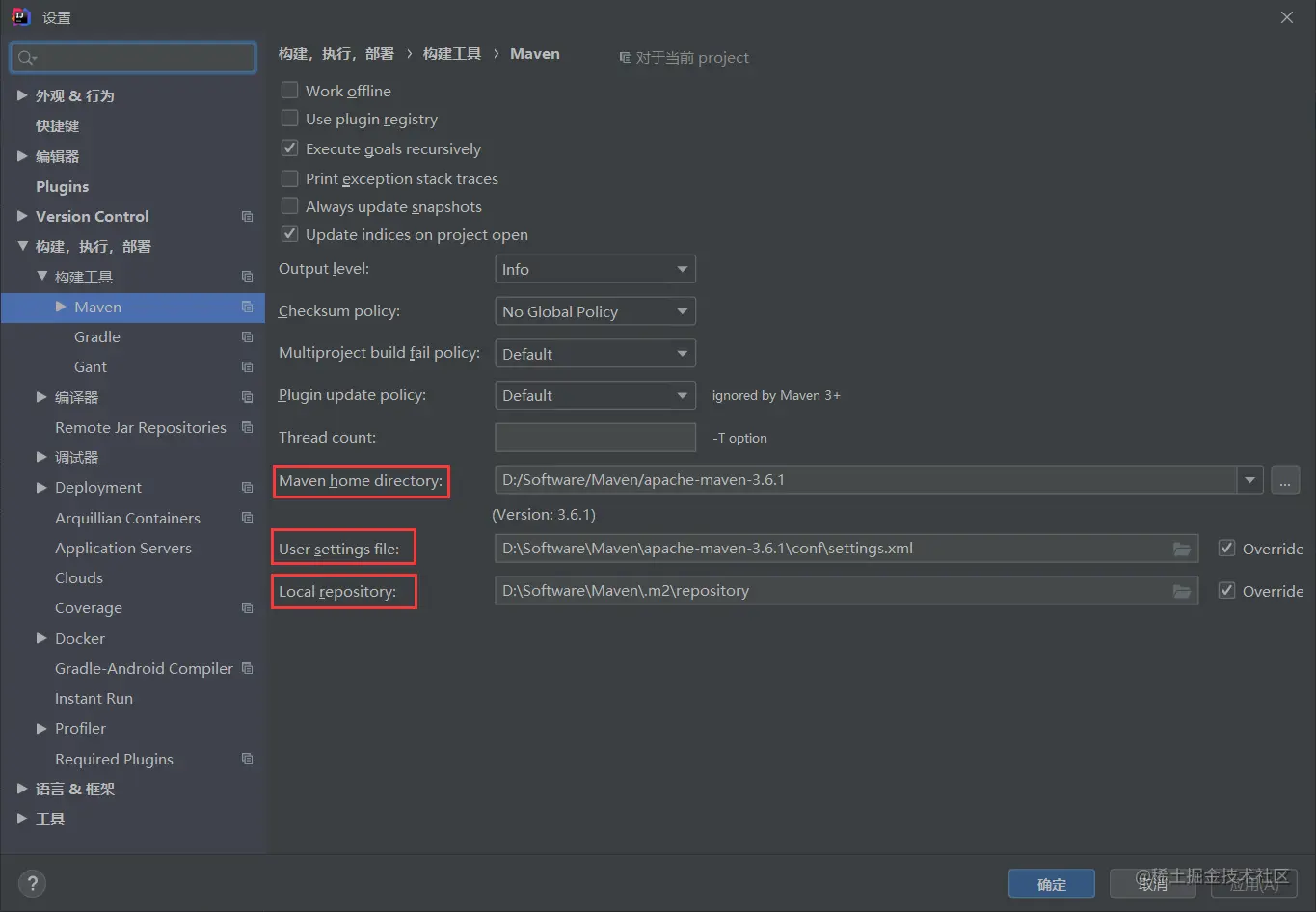Expand the Maven tree node

[61, 307]
